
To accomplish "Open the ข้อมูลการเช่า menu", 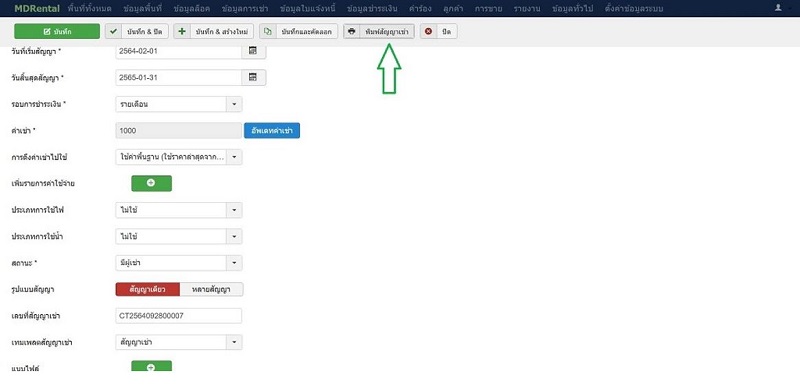I will pos(245,9).
